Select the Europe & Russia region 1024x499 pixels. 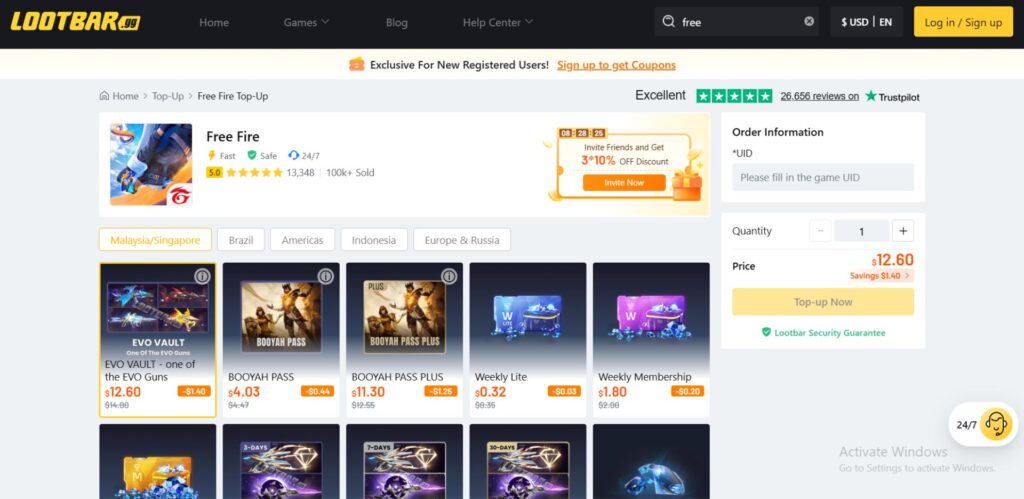pos(461,240)
